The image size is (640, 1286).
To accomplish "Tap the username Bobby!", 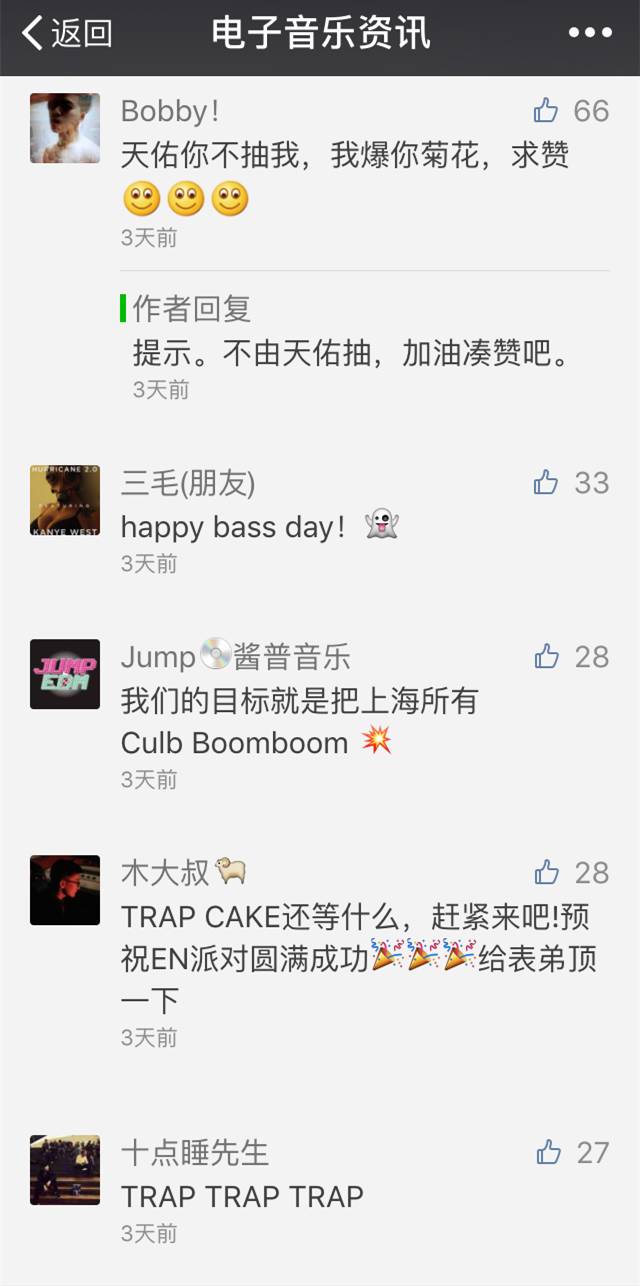I will pyautogui.click(x=171, y=110).
